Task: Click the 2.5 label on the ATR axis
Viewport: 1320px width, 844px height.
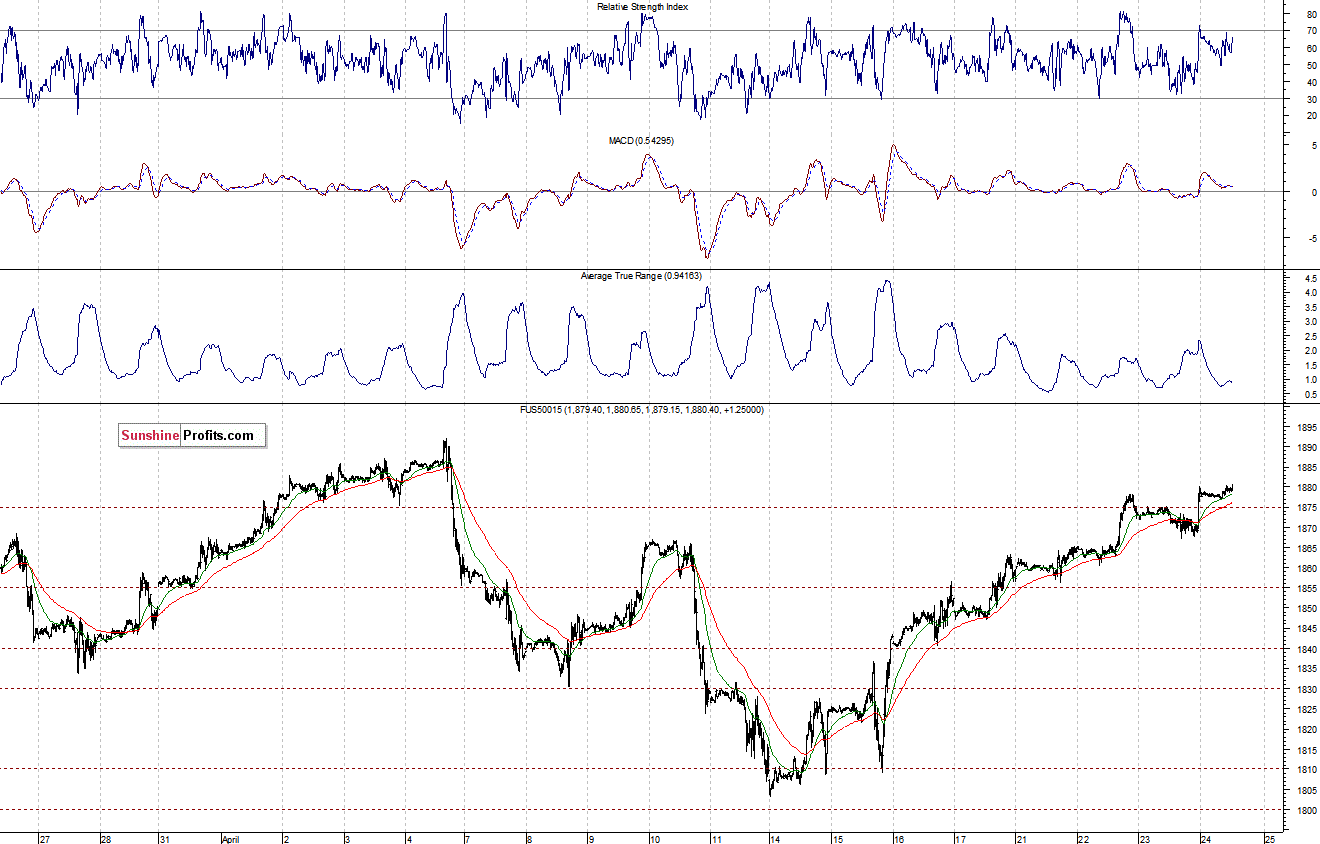Action: pyautogui.click(x=1311, y=336)
